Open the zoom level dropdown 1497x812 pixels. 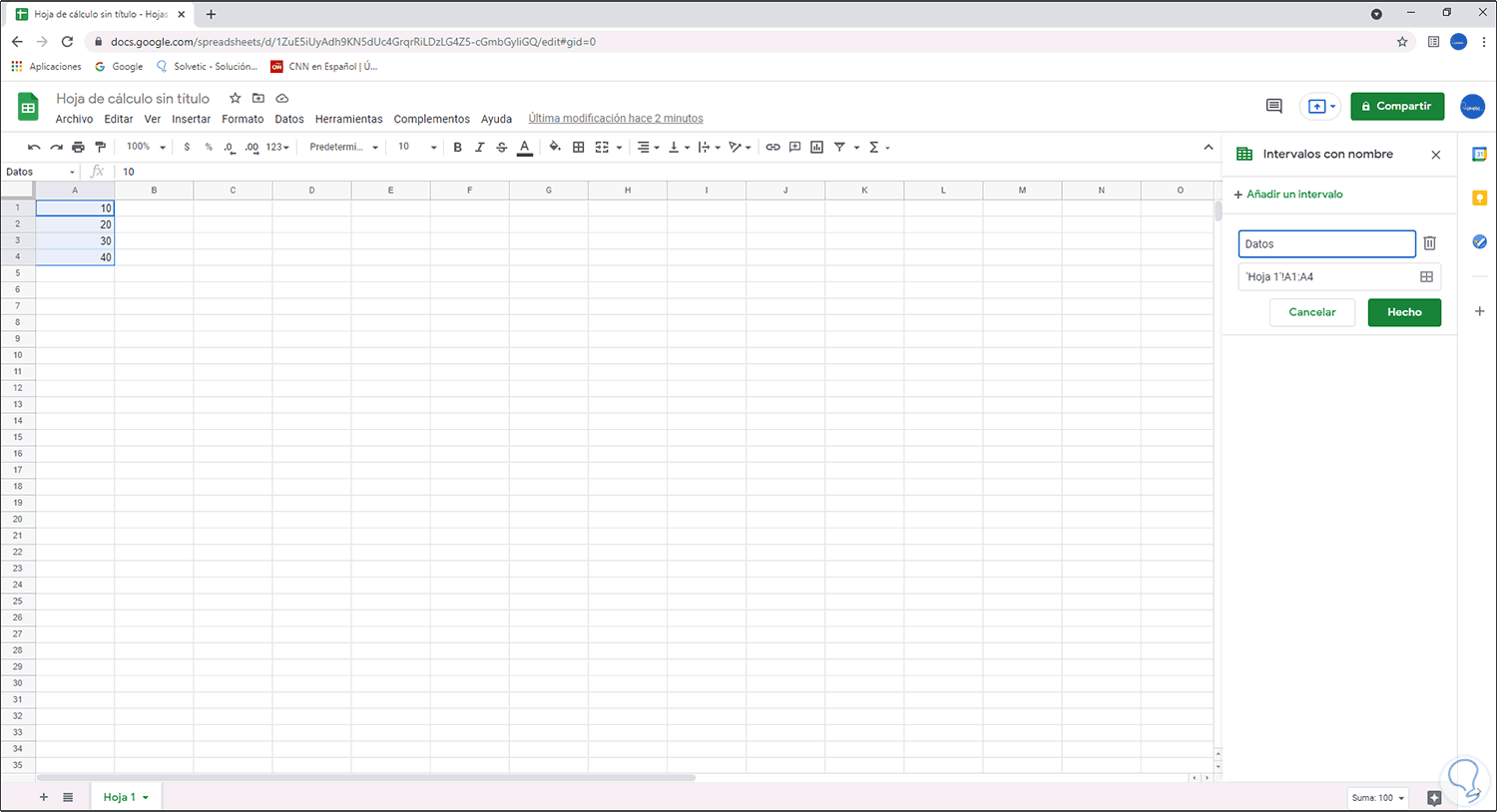145,147
